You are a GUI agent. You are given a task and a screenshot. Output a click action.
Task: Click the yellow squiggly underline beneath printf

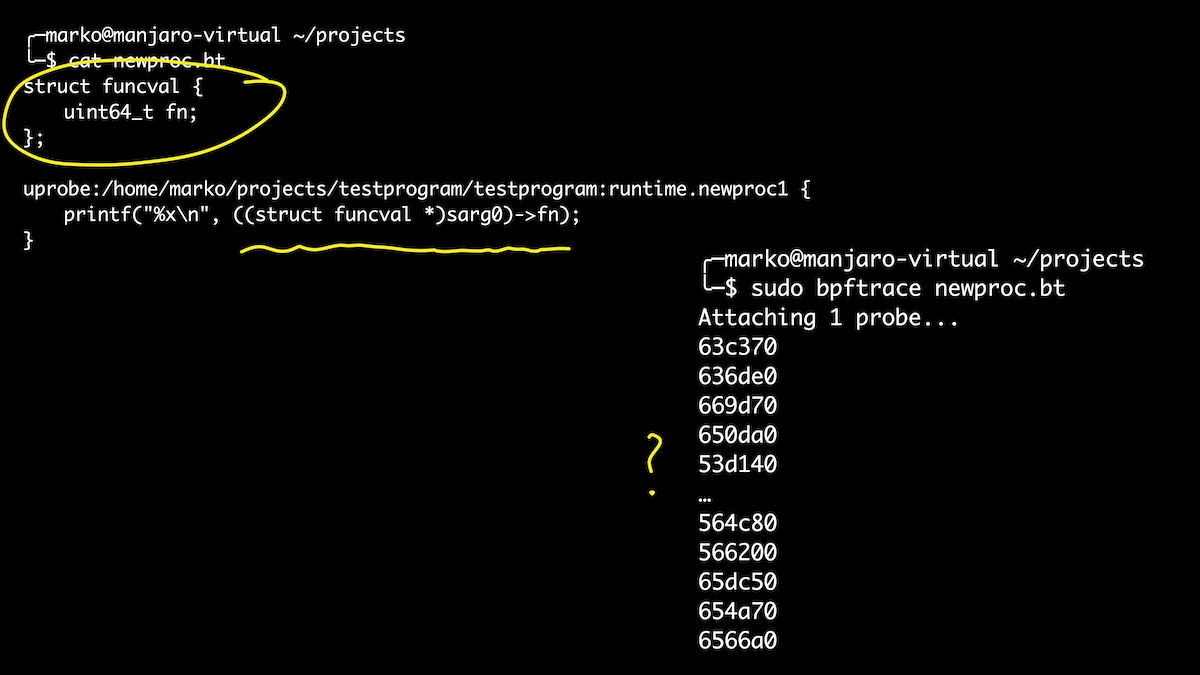(x=405, y=248)
